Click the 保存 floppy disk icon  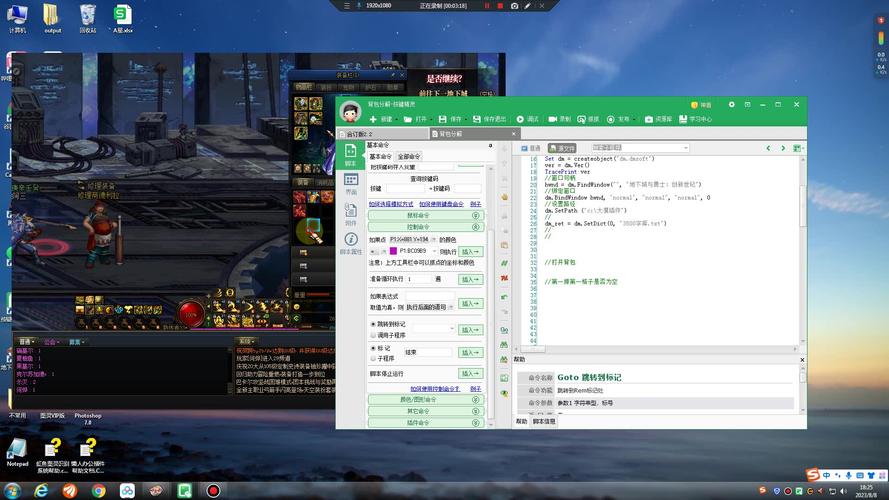tap(442, 119)
